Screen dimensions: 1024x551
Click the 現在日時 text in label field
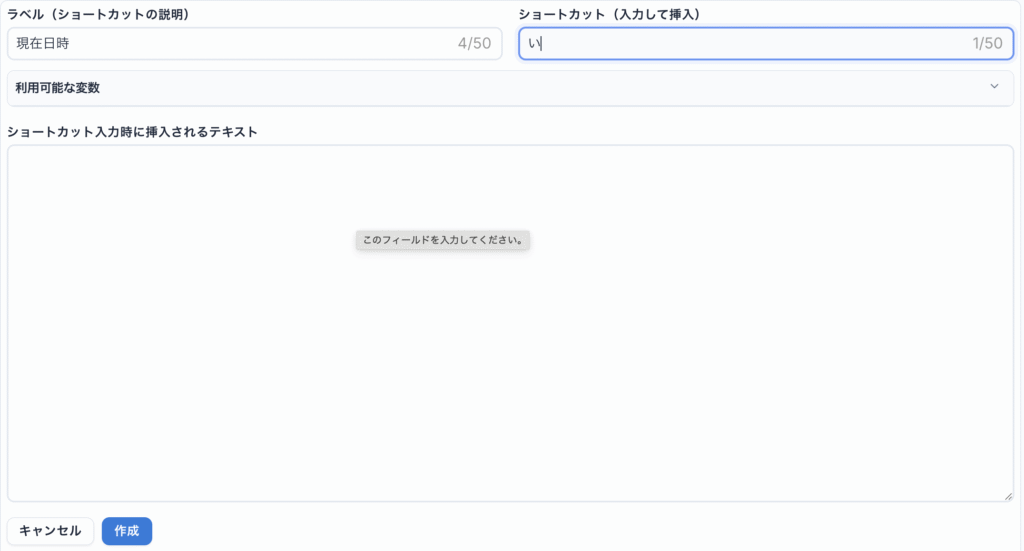[x=43, y=44]
